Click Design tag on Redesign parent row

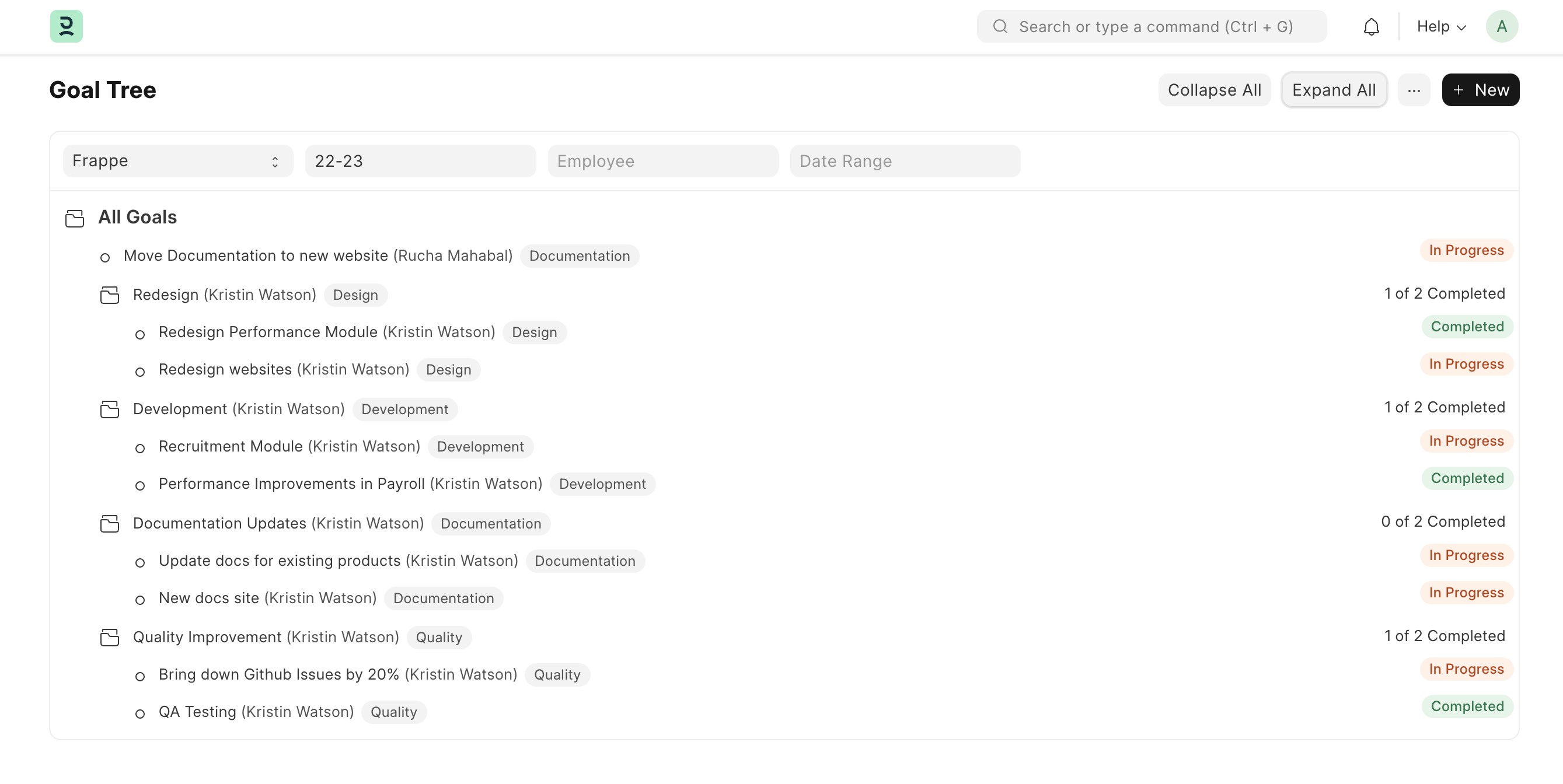(x=355, y=295)
